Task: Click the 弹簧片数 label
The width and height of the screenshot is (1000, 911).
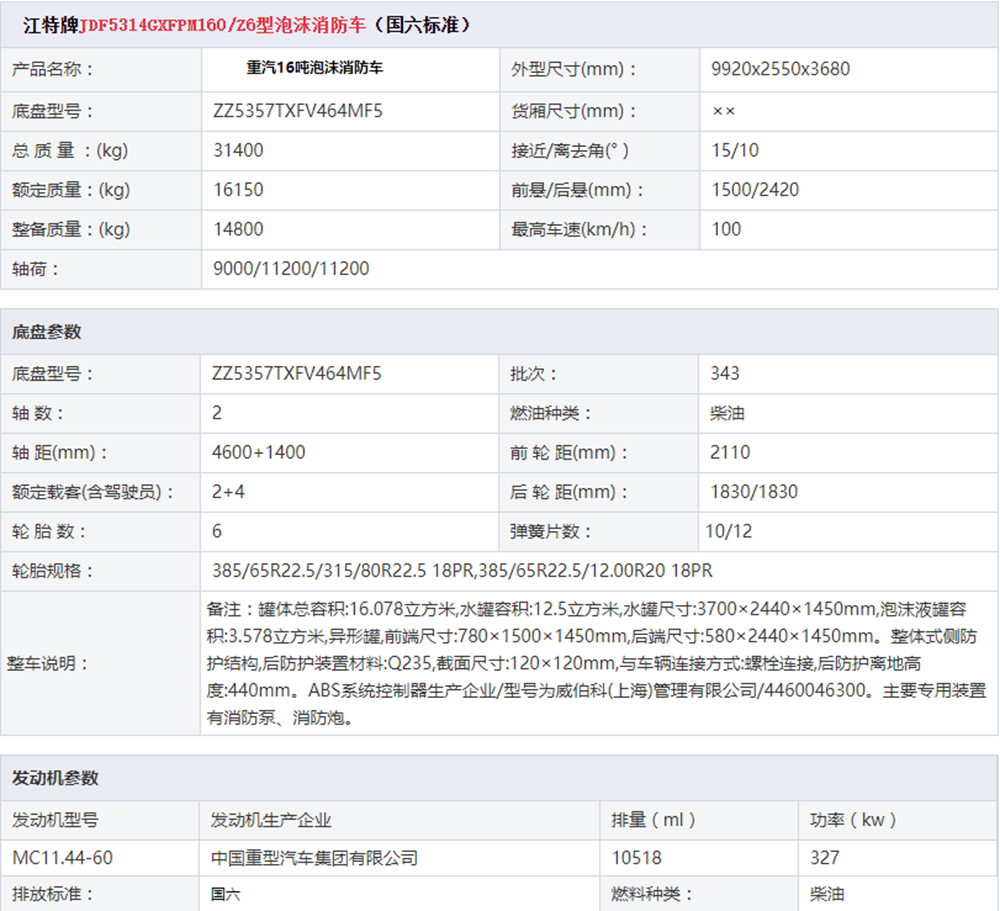Action: pyautogui.click(x=550, y=531)
